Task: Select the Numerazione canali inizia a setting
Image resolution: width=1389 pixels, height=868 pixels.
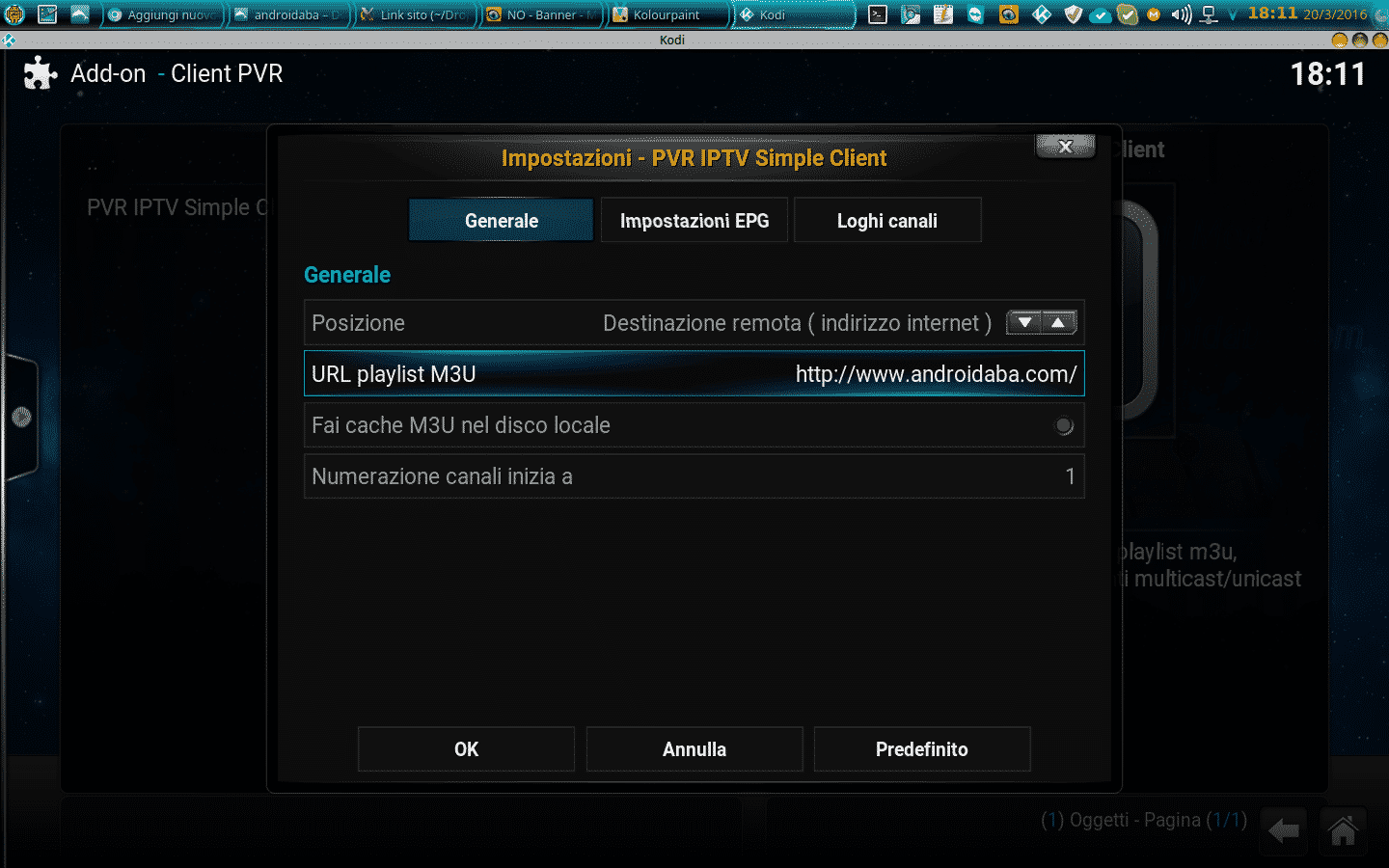Action: [x=694, y=476]
